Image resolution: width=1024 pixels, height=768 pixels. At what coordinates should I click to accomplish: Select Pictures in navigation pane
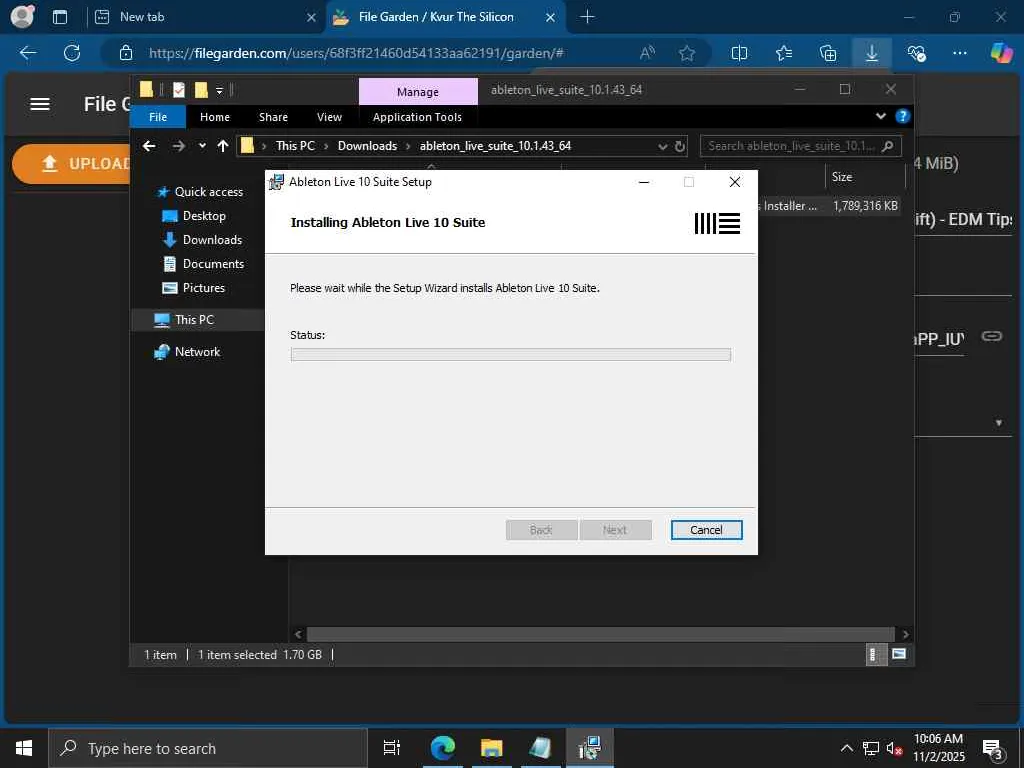[x=203, y=288]
